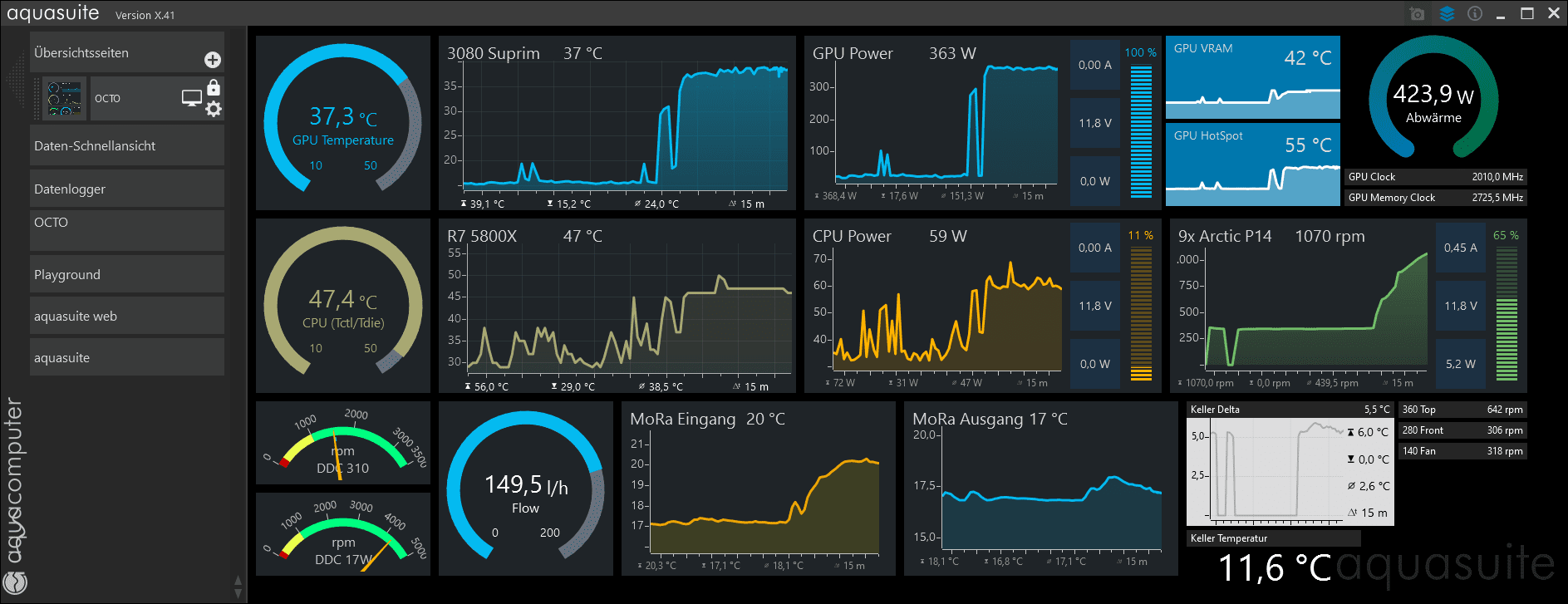Select the OCTO overview page label

pyautogui.click(x=107, y=98)
